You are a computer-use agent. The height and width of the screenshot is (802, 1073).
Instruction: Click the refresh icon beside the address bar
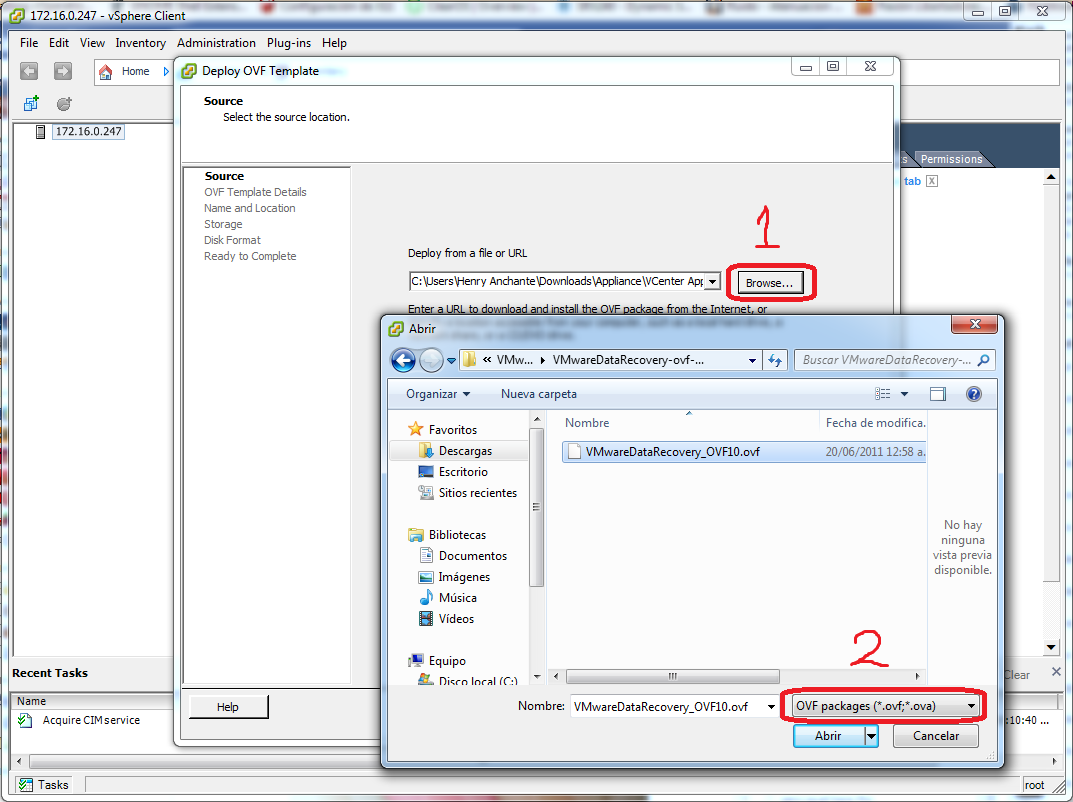point(776,360)
